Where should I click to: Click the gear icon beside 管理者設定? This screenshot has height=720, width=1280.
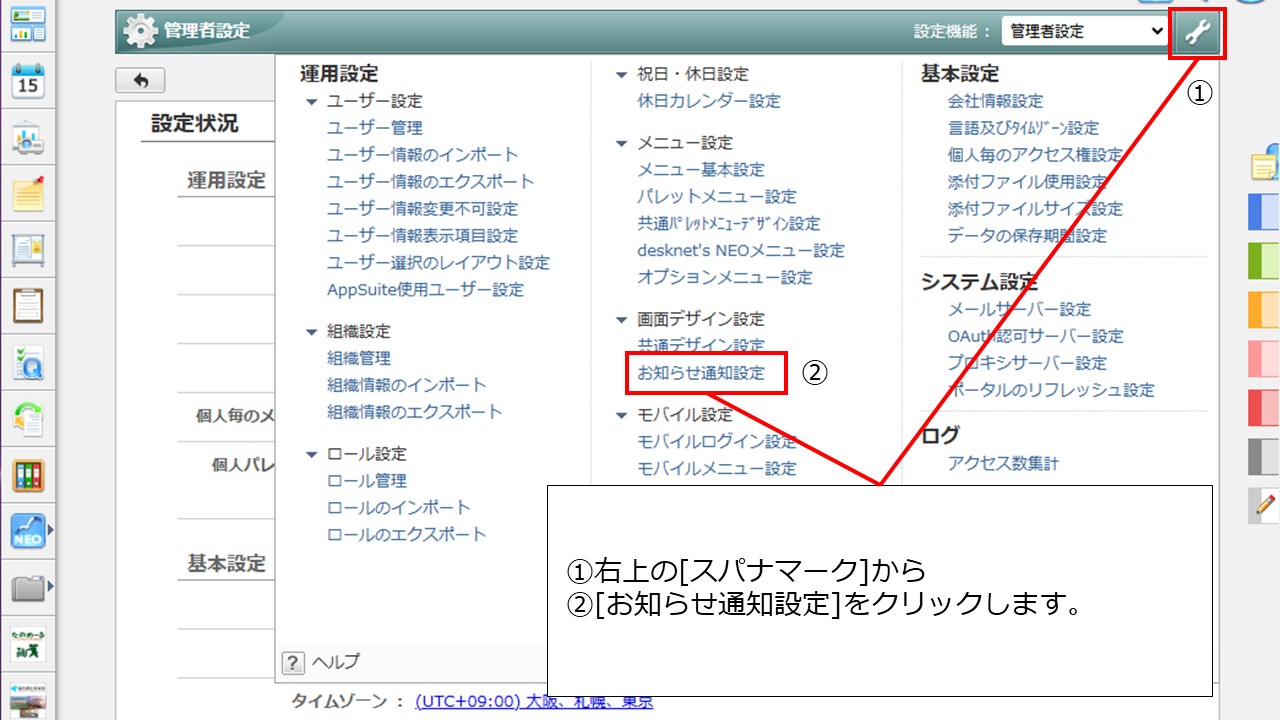coord(140,32)
